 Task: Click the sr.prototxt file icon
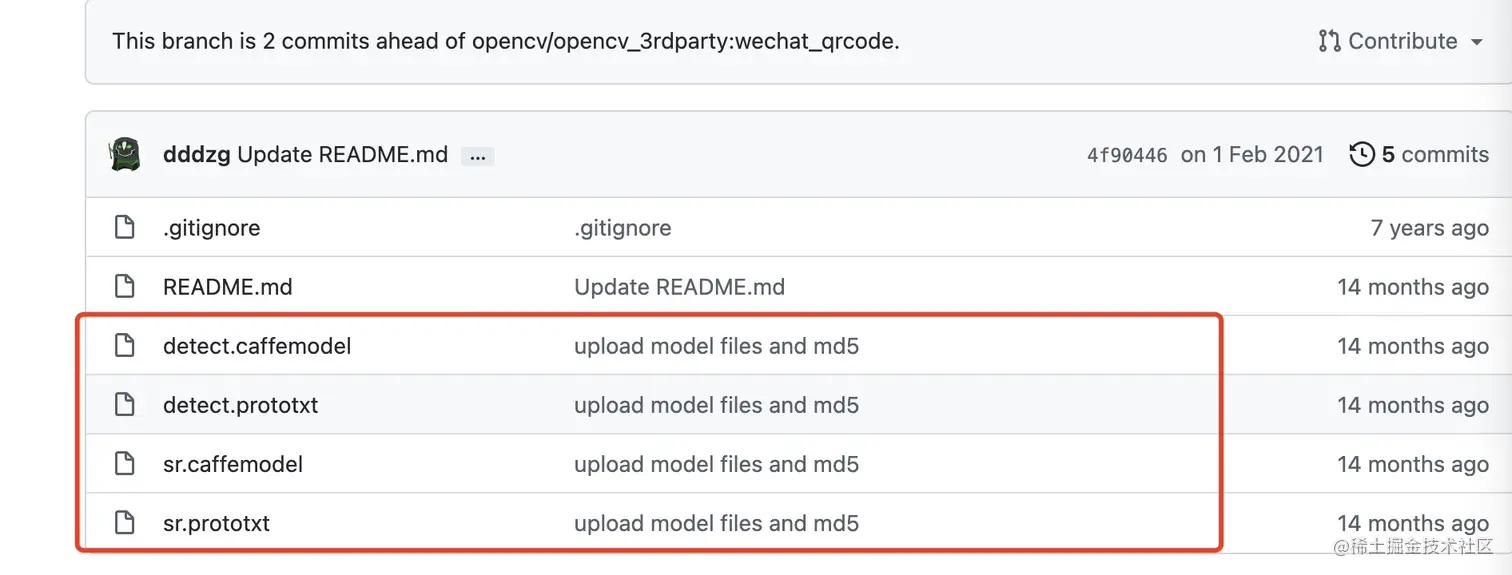(125, 523)
